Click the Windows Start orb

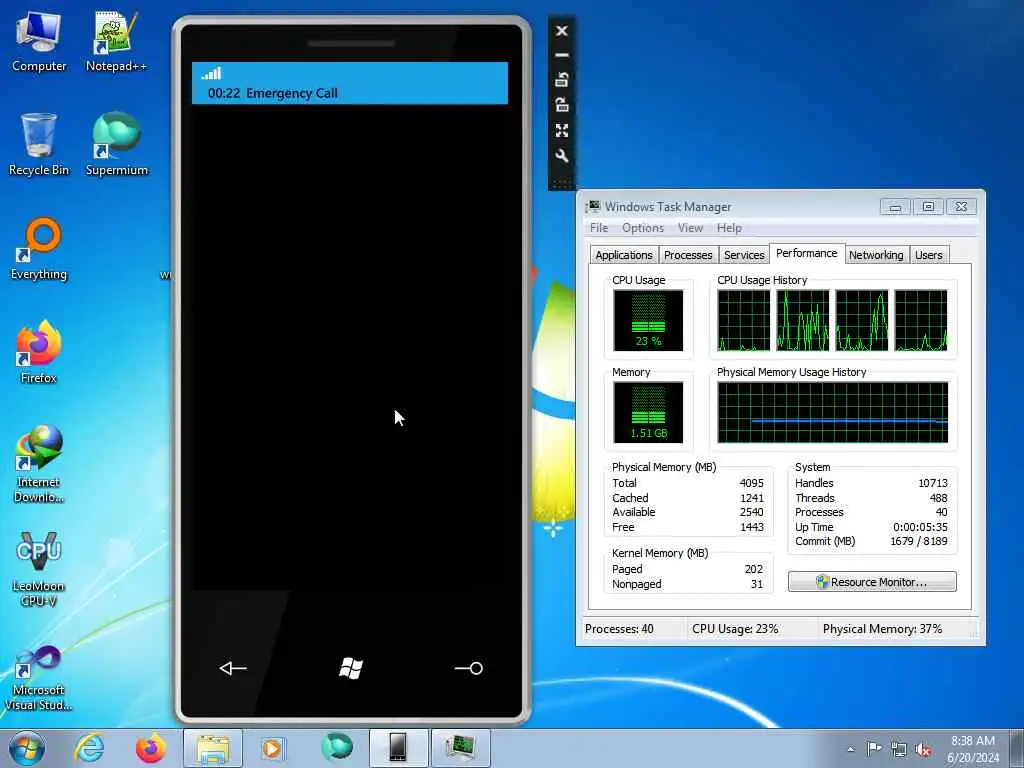pyautogui.click(x=27, y=748)
